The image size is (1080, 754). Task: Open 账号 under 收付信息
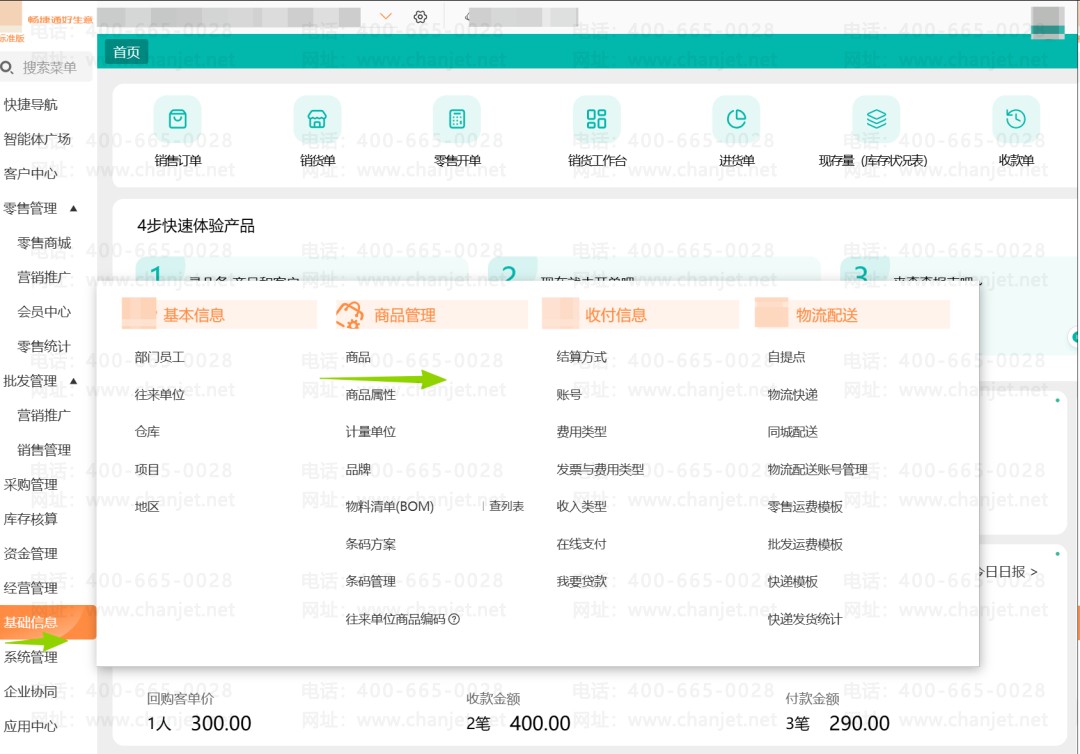(x=569, y=395)
